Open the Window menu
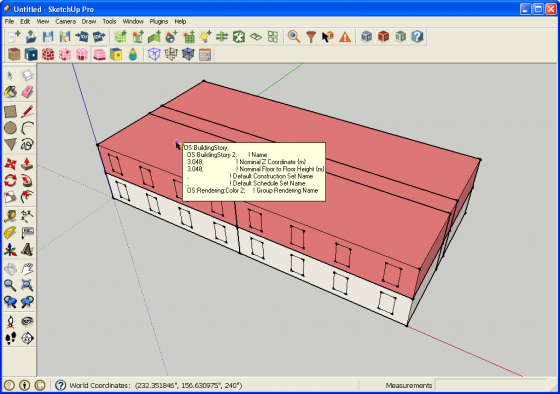This screenshot has width=560, height=394. pos(133,21)
